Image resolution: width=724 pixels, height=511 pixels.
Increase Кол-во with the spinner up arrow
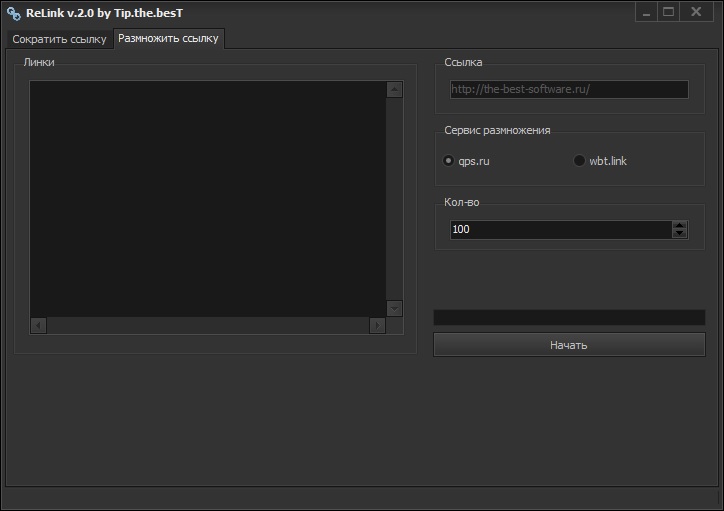click(680, 225)
